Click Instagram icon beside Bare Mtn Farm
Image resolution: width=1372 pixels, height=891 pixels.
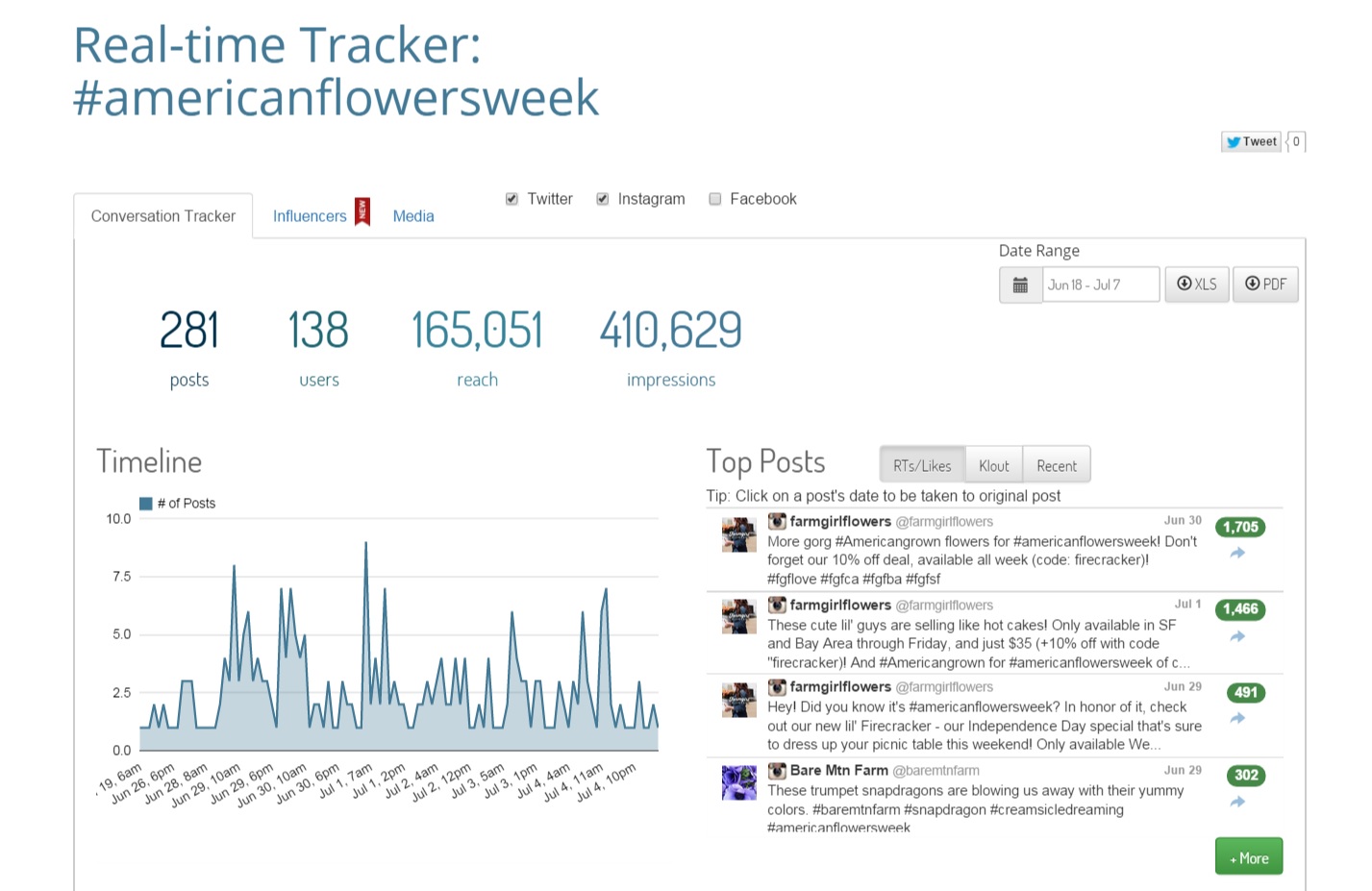(x=777, y=771)
